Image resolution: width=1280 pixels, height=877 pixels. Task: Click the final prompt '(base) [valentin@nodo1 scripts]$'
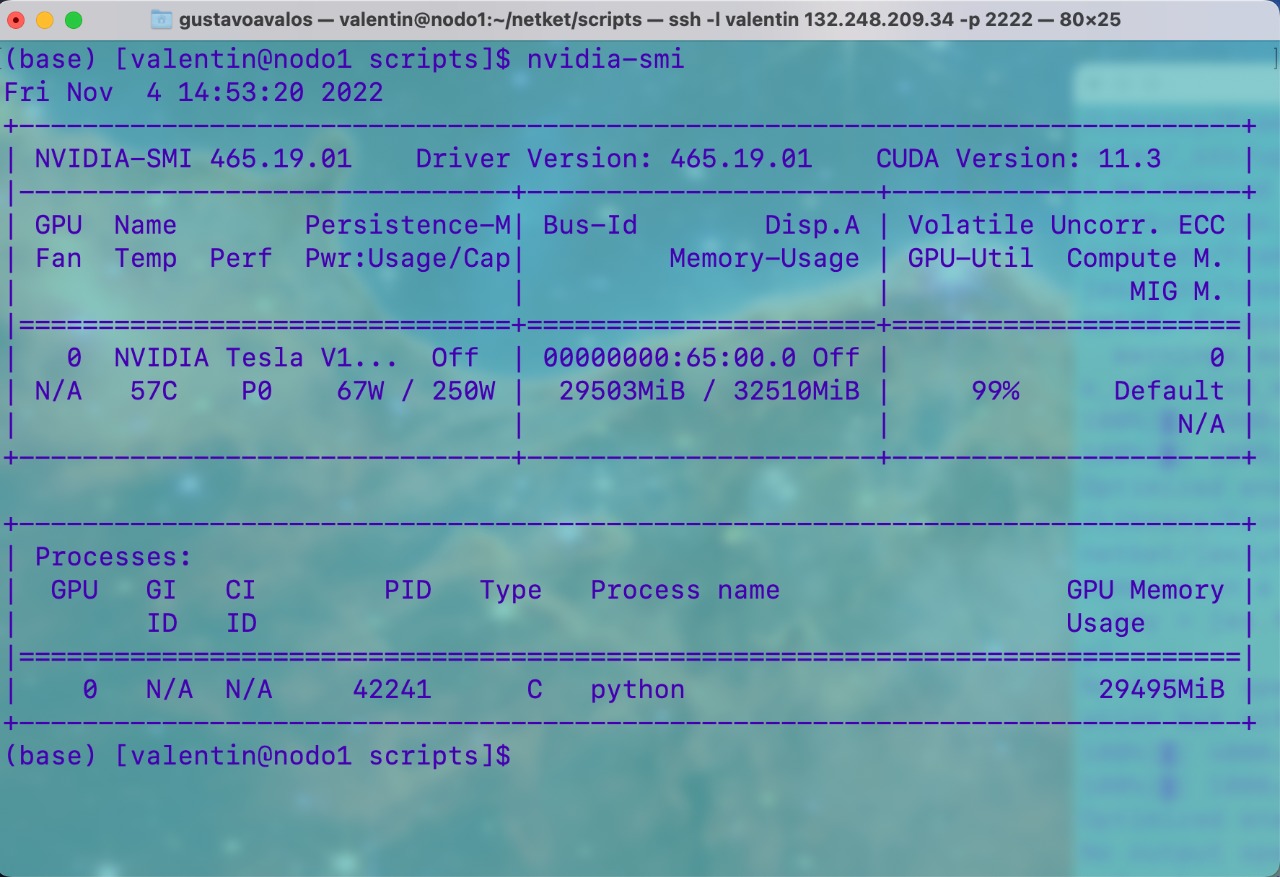point(257,756)
